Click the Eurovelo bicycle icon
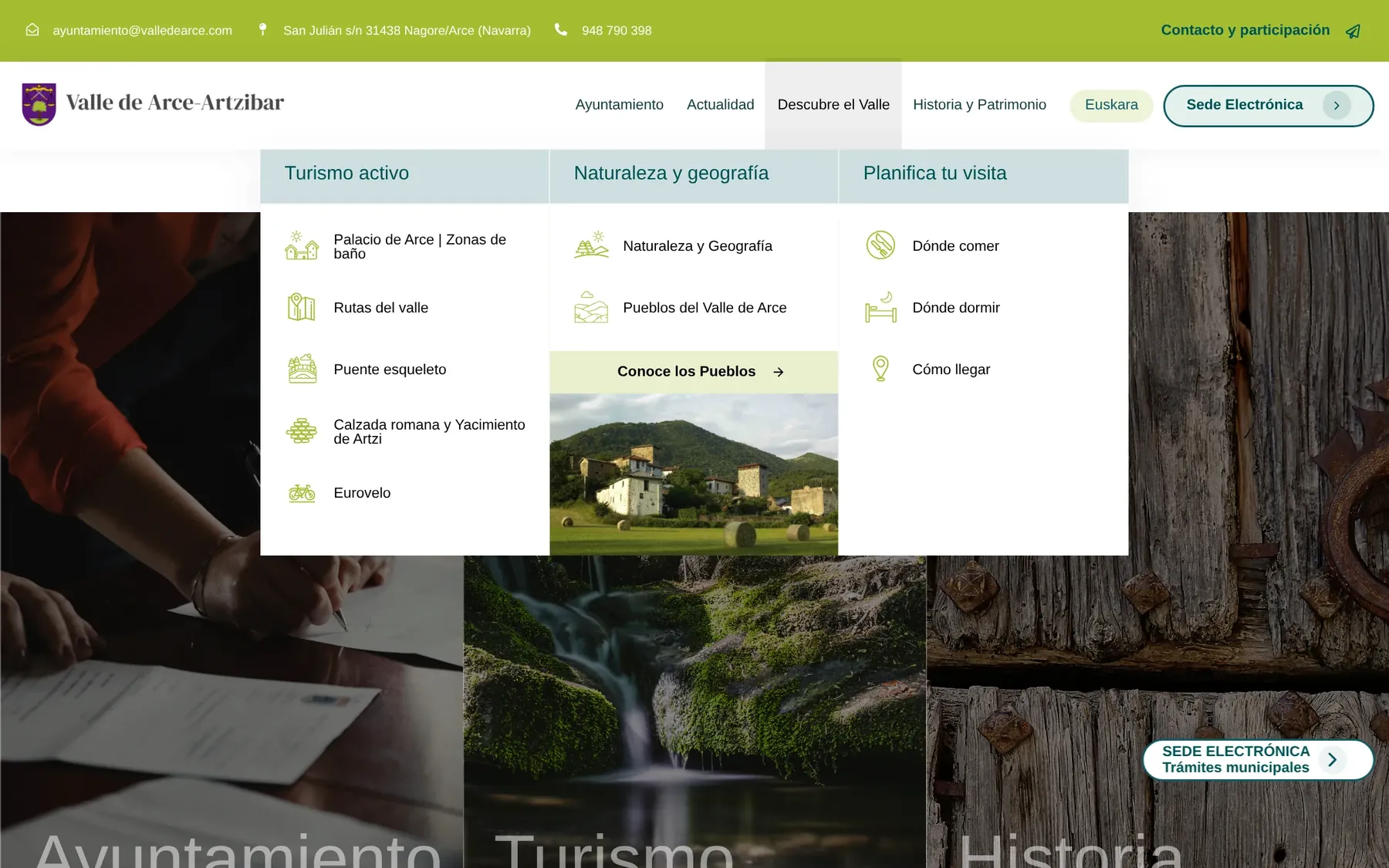The image size is (1389, 868). point(302,492)
